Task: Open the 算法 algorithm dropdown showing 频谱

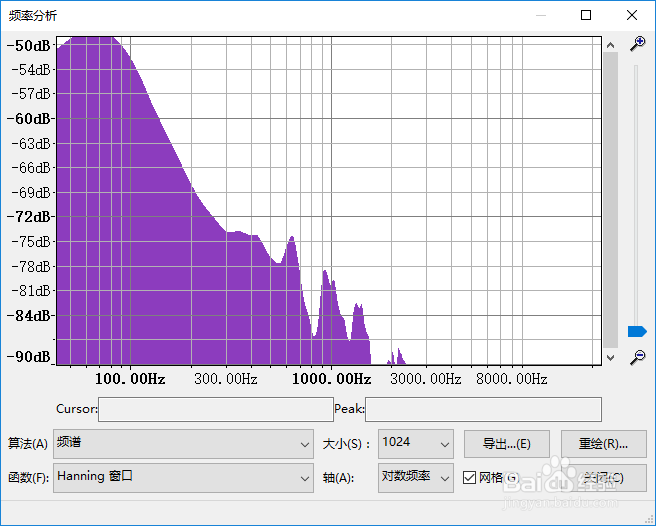Action: pyautogui.click(x=183, y=444)
